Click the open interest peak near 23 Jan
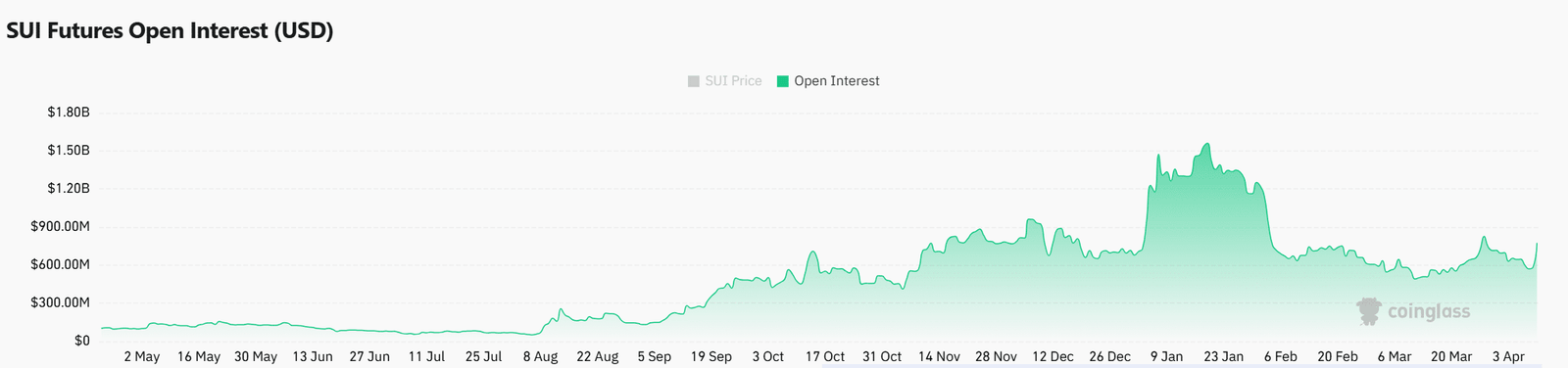The width and height of the screenshot is (1568, 368). coord(1207,145)
